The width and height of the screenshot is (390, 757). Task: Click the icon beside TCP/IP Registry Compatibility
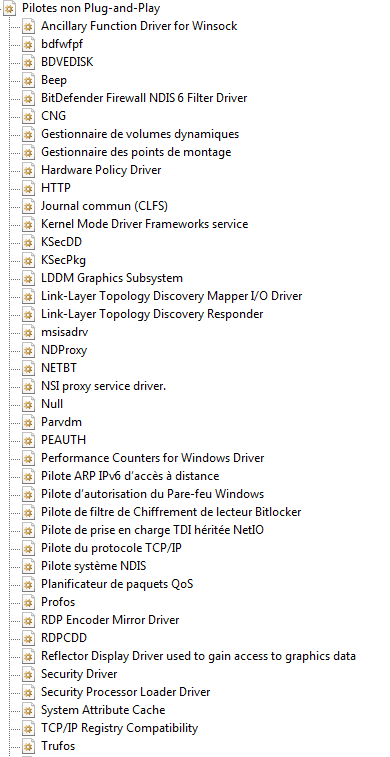pyautogui.click(x=28, y=729)
